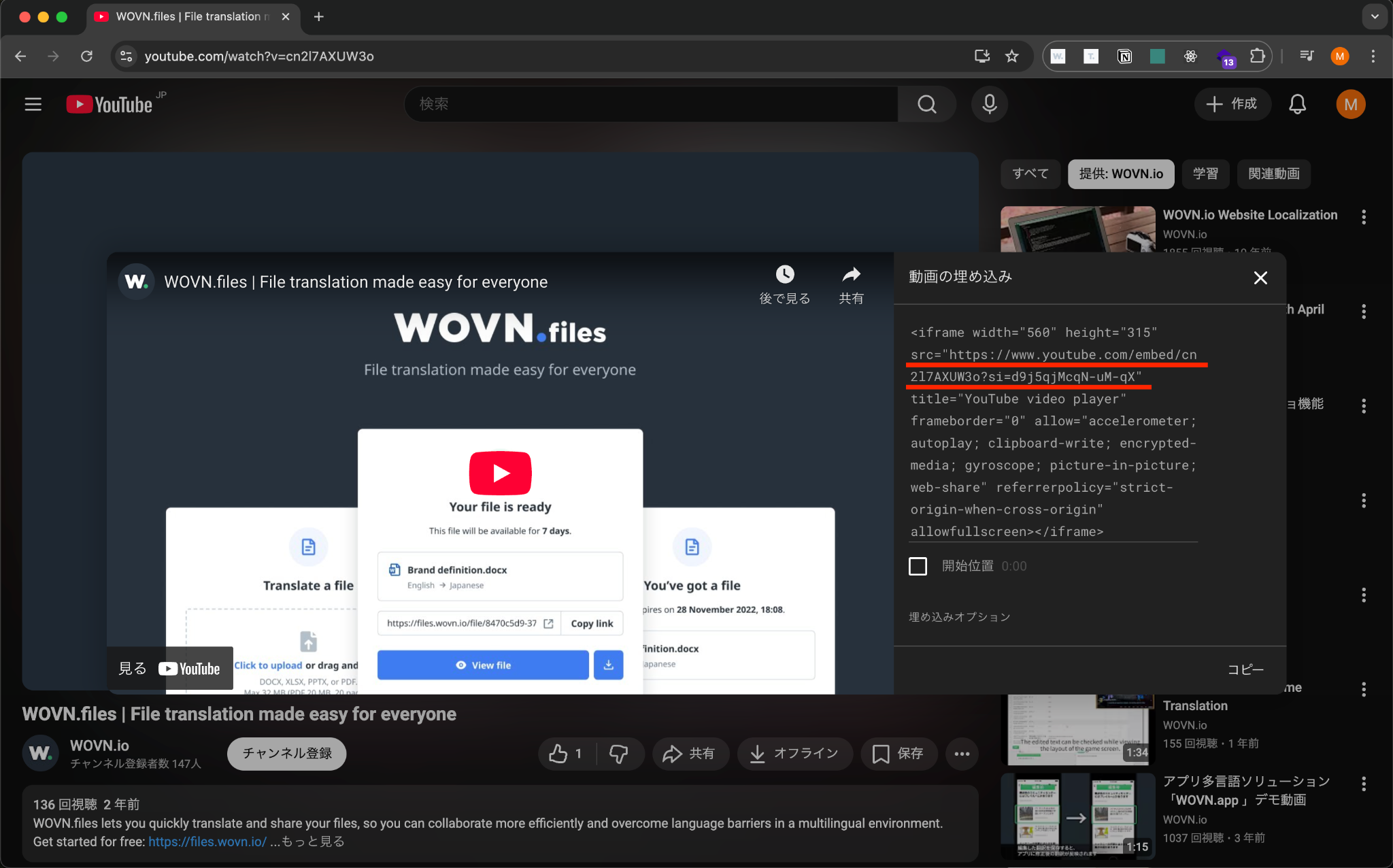The image size is (1393, 868).
Task: Click the thumbs-down dislike button
Action: 619,753
